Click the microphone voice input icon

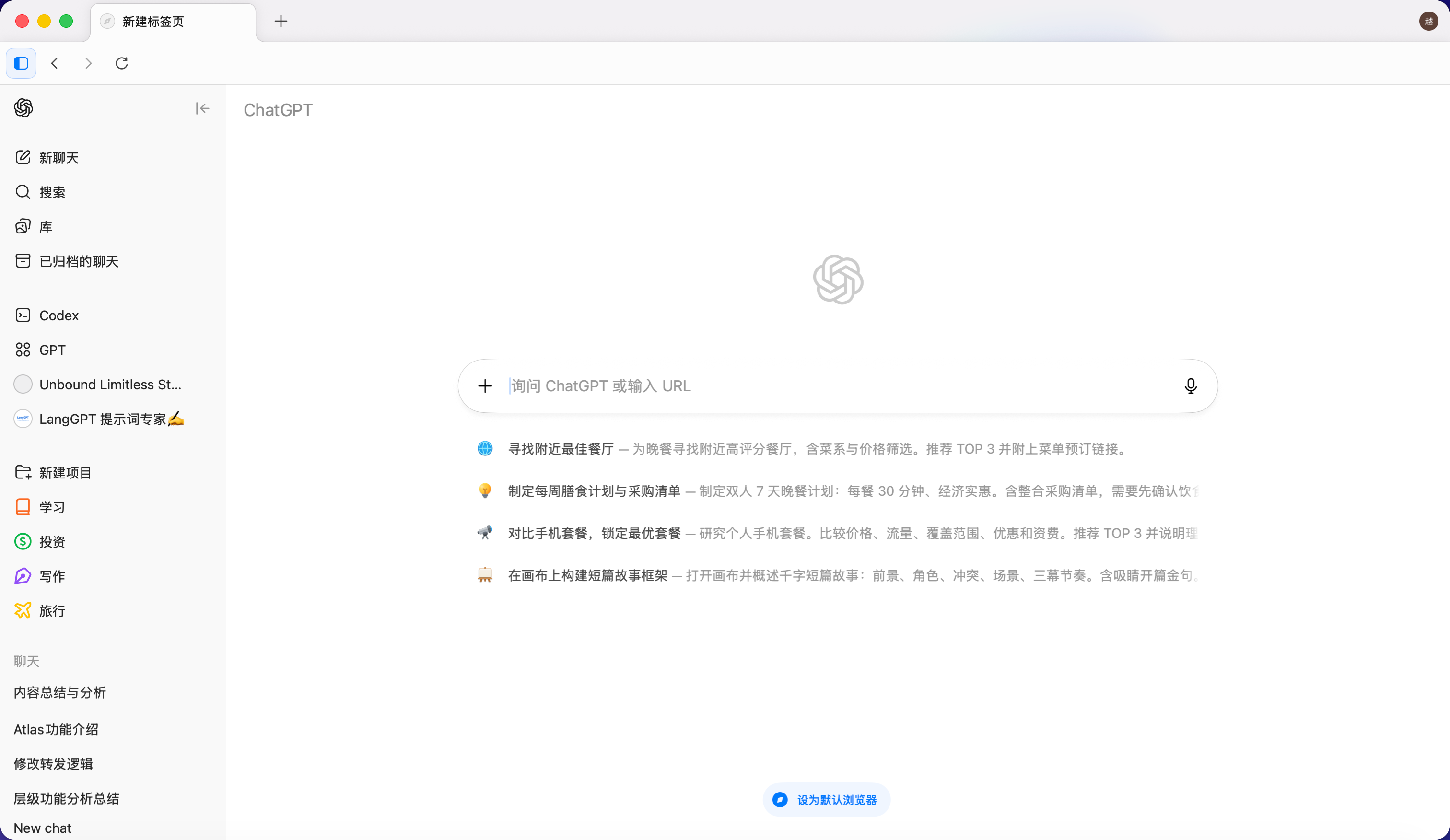[x=1191, y=386]
